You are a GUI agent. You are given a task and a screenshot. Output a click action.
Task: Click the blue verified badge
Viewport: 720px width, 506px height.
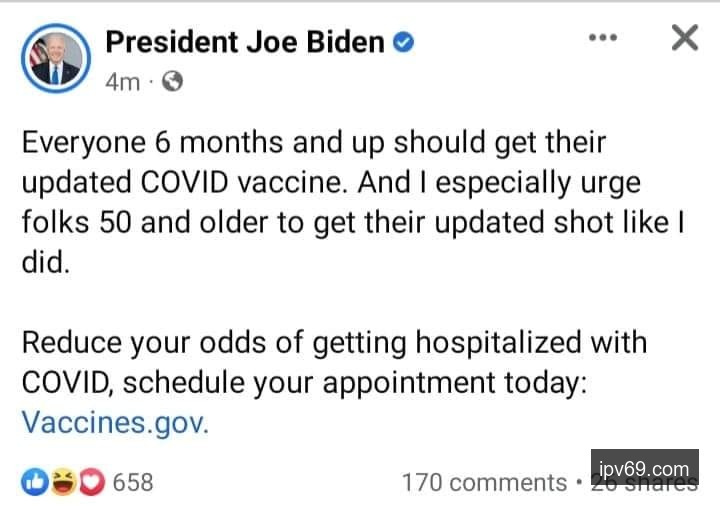click(x=403, y=43)
